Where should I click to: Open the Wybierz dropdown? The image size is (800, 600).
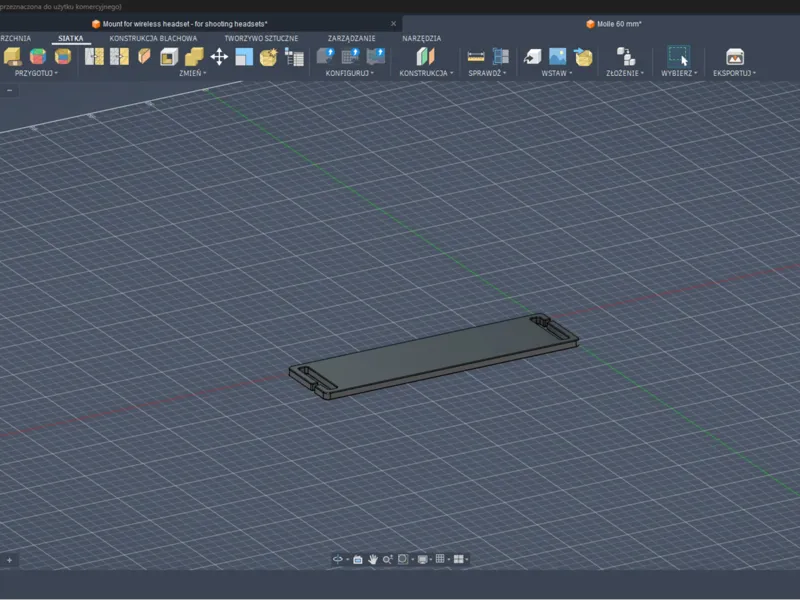[x=679, y=73]
